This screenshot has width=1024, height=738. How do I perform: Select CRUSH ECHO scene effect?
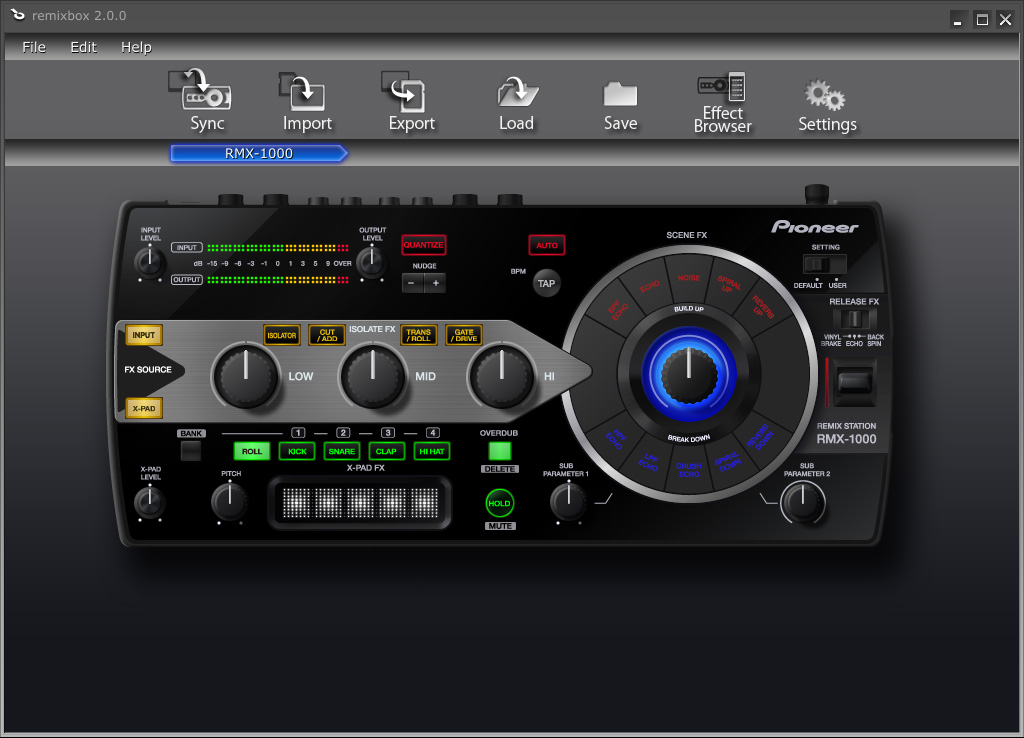pos(689,470)
